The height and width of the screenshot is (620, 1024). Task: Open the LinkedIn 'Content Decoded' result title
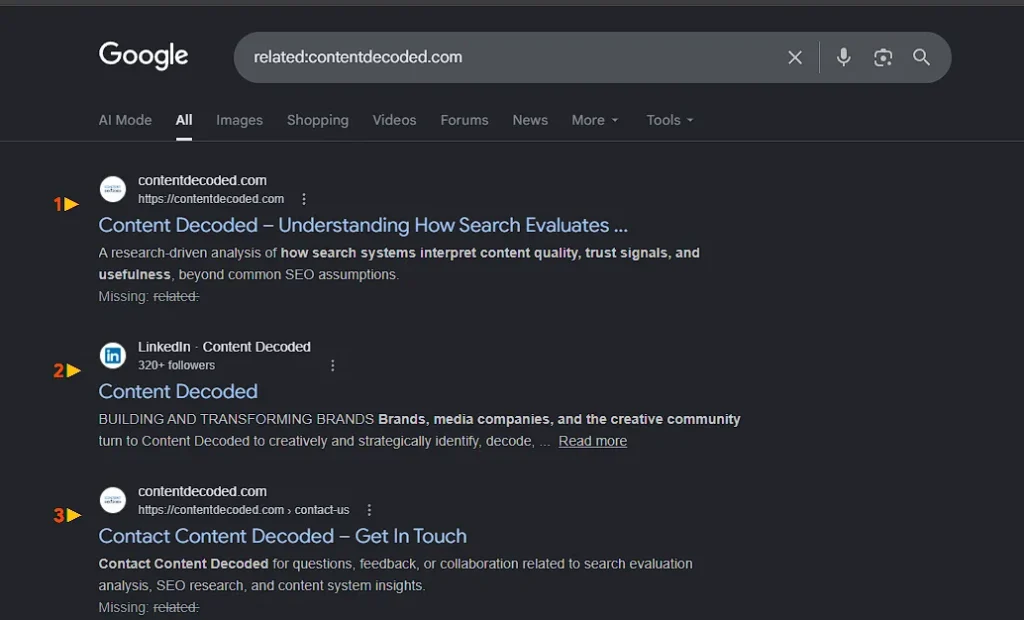point(178,391)
